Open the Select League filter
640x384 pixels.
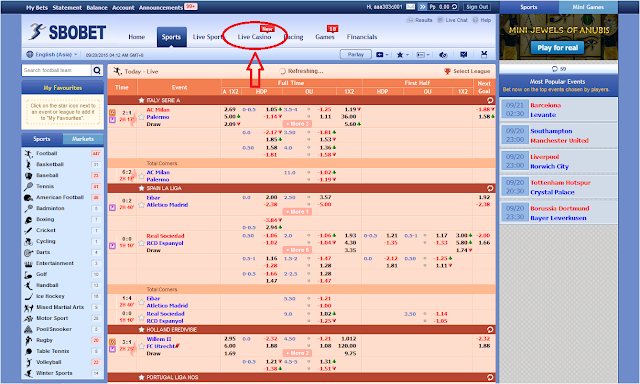[x=467, y=71]
